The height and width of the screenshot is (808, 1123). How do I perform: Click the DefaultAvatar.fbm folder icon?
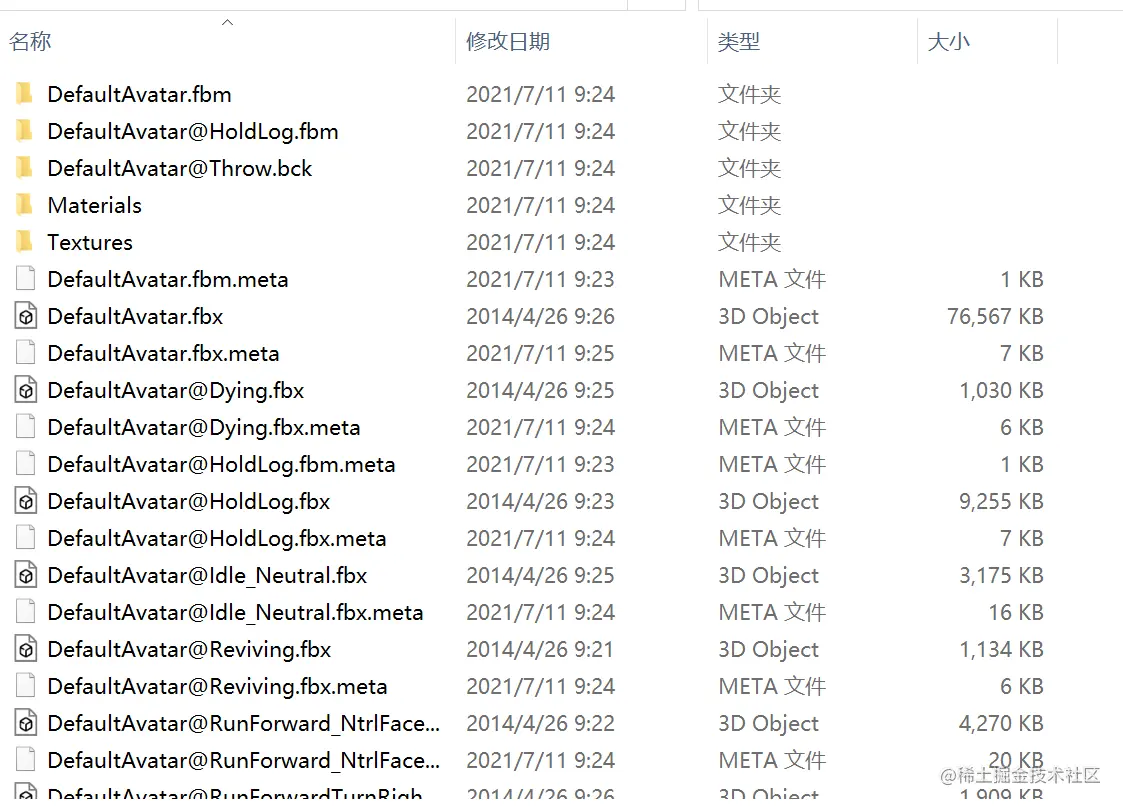click(x=24, y=94)
